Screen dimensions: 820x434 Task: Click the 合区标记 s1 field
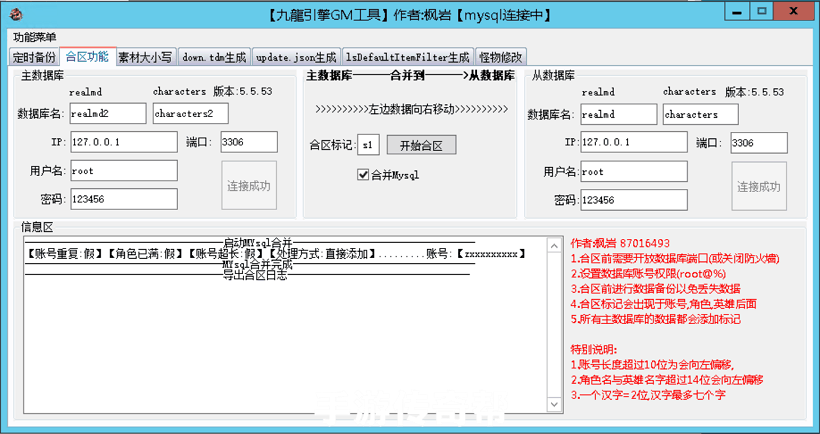(368, 145)
